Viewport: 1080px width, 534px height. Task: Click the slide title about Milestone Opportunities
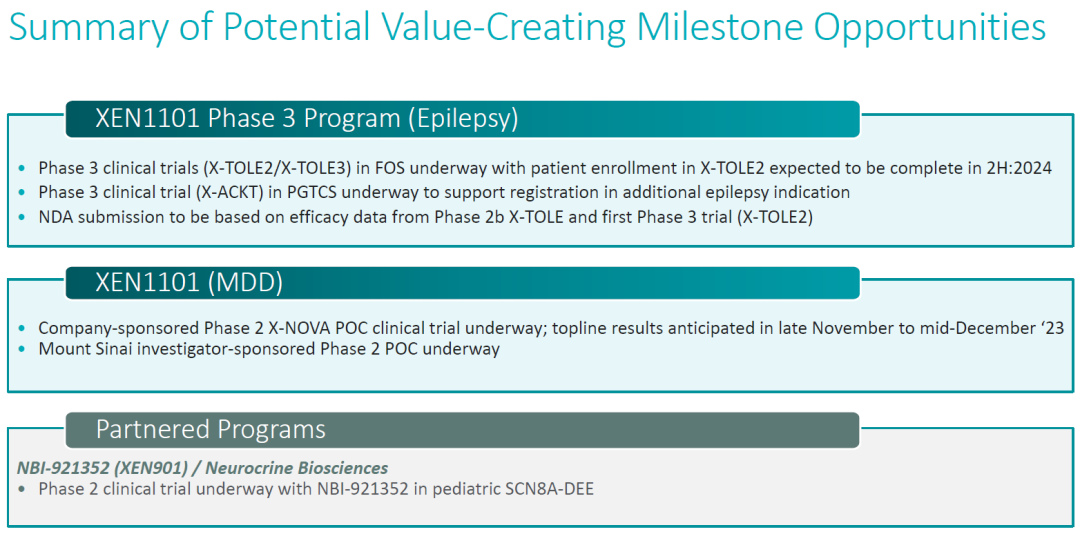[527, 27]
